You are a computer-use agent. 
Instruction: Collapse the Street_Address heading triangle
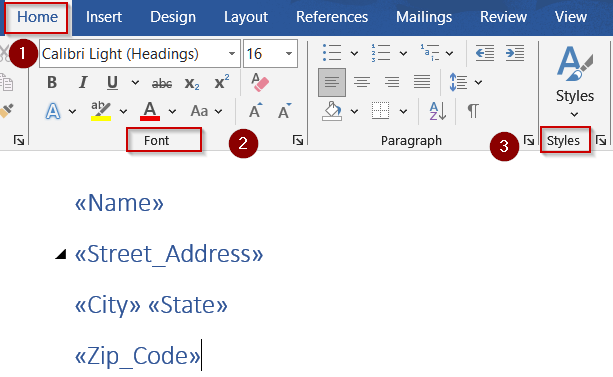click(61, 254)
